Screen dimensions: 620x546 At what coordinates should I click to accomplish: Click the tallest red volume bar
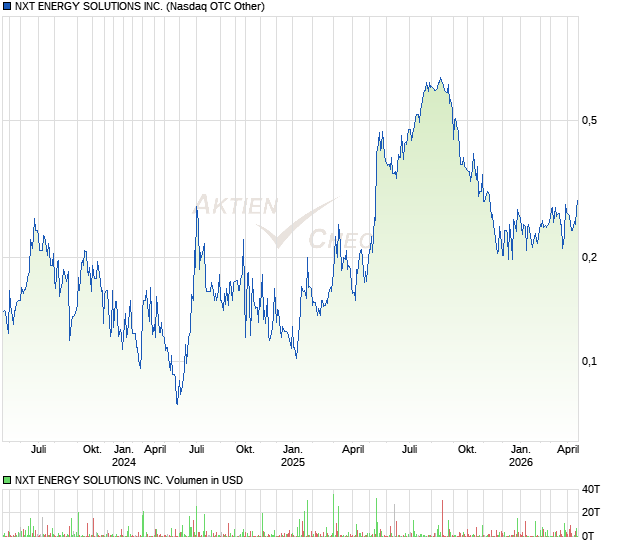(442, 518)
